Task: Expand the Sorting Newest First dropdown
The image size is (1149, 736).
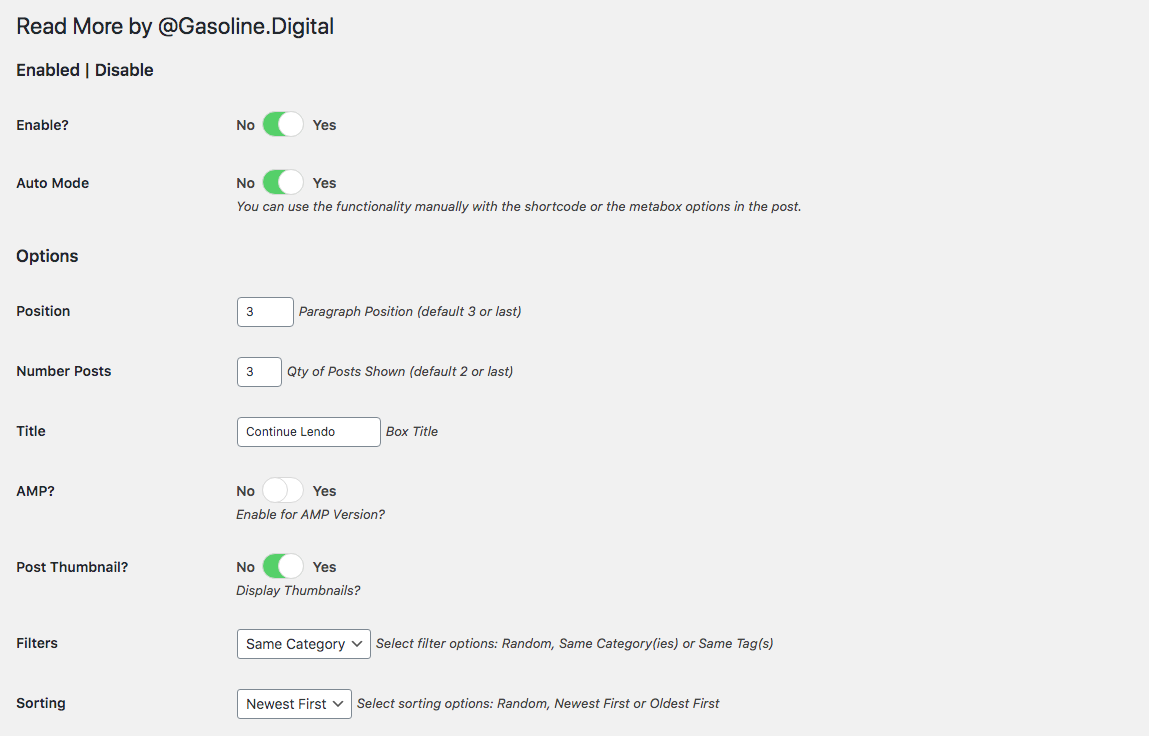Action: coord(294,704)
